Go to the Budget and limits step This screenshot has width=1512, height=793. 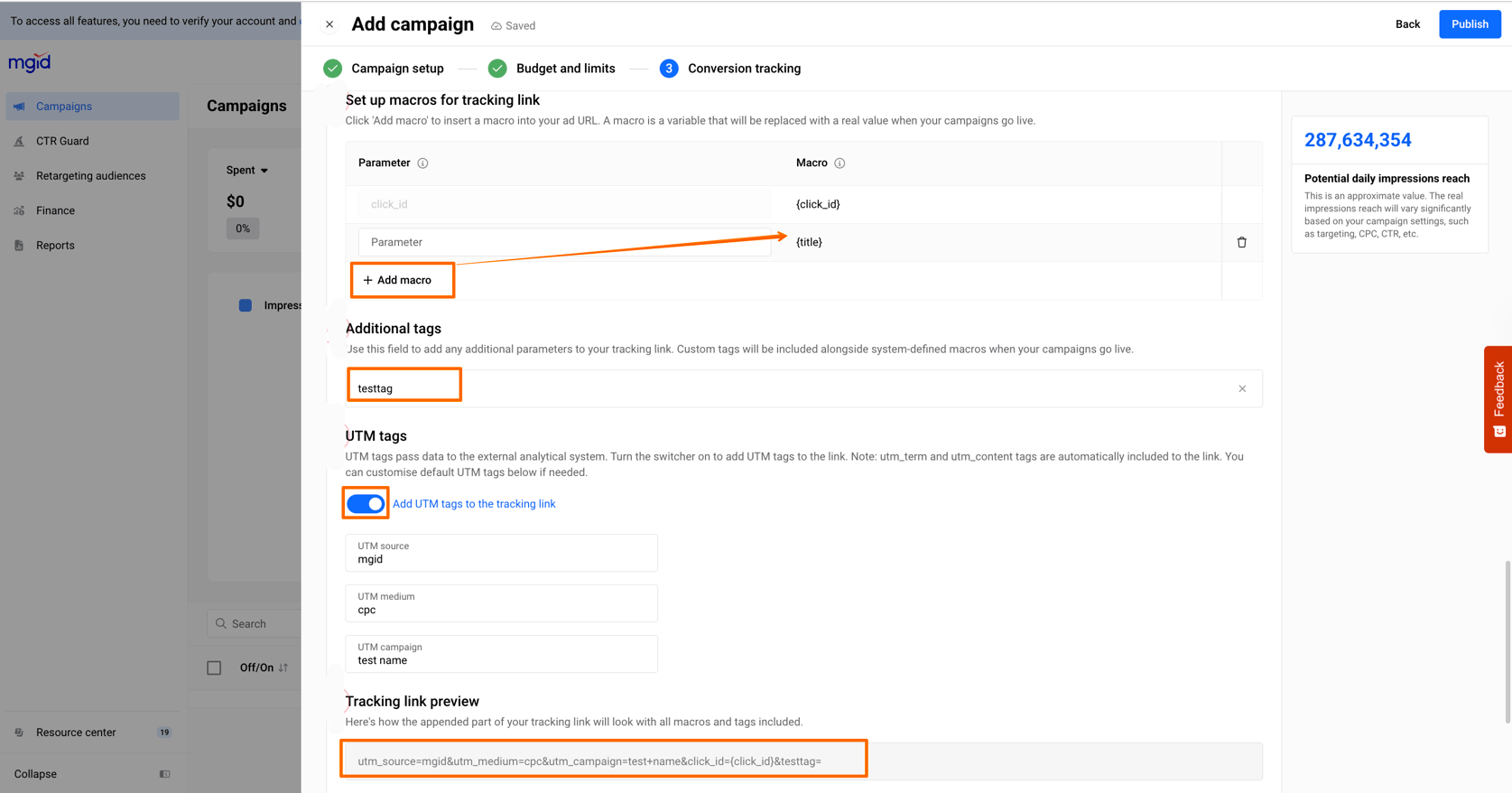pos(566,69)
